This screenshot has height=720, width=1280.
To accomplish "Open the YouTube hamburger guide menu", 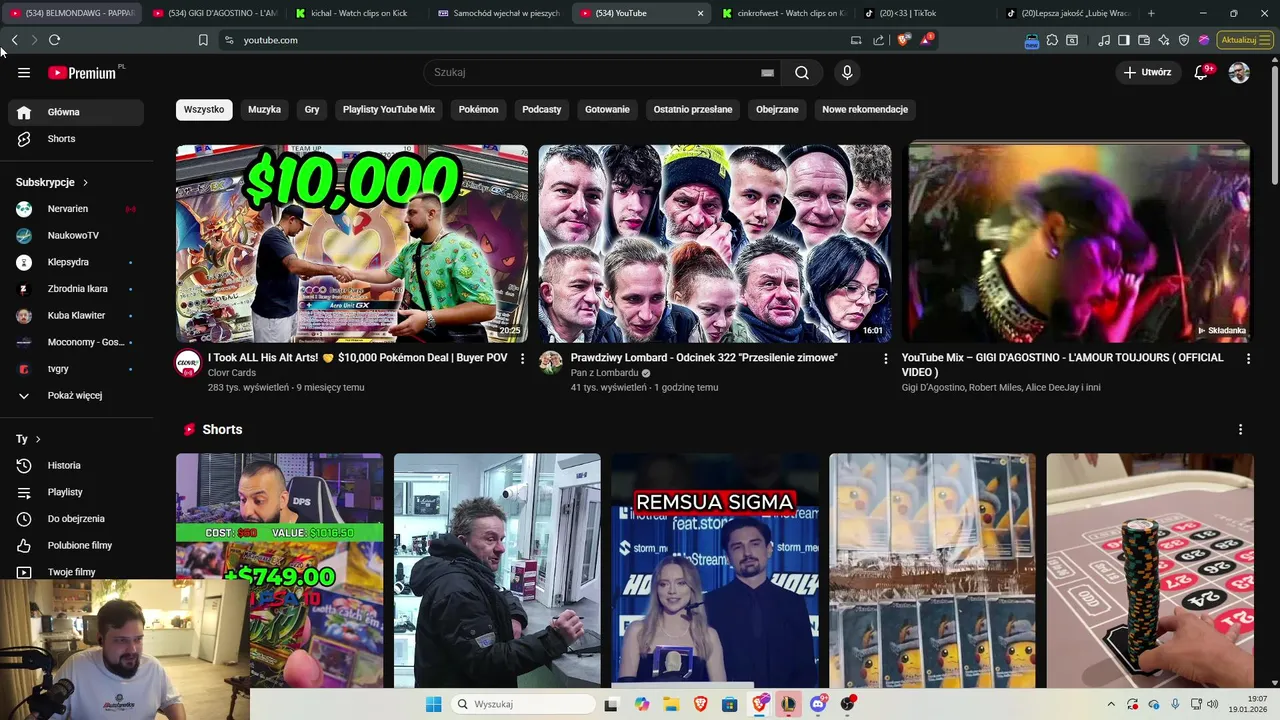I will pyautogui.click(x=24, y=73).
